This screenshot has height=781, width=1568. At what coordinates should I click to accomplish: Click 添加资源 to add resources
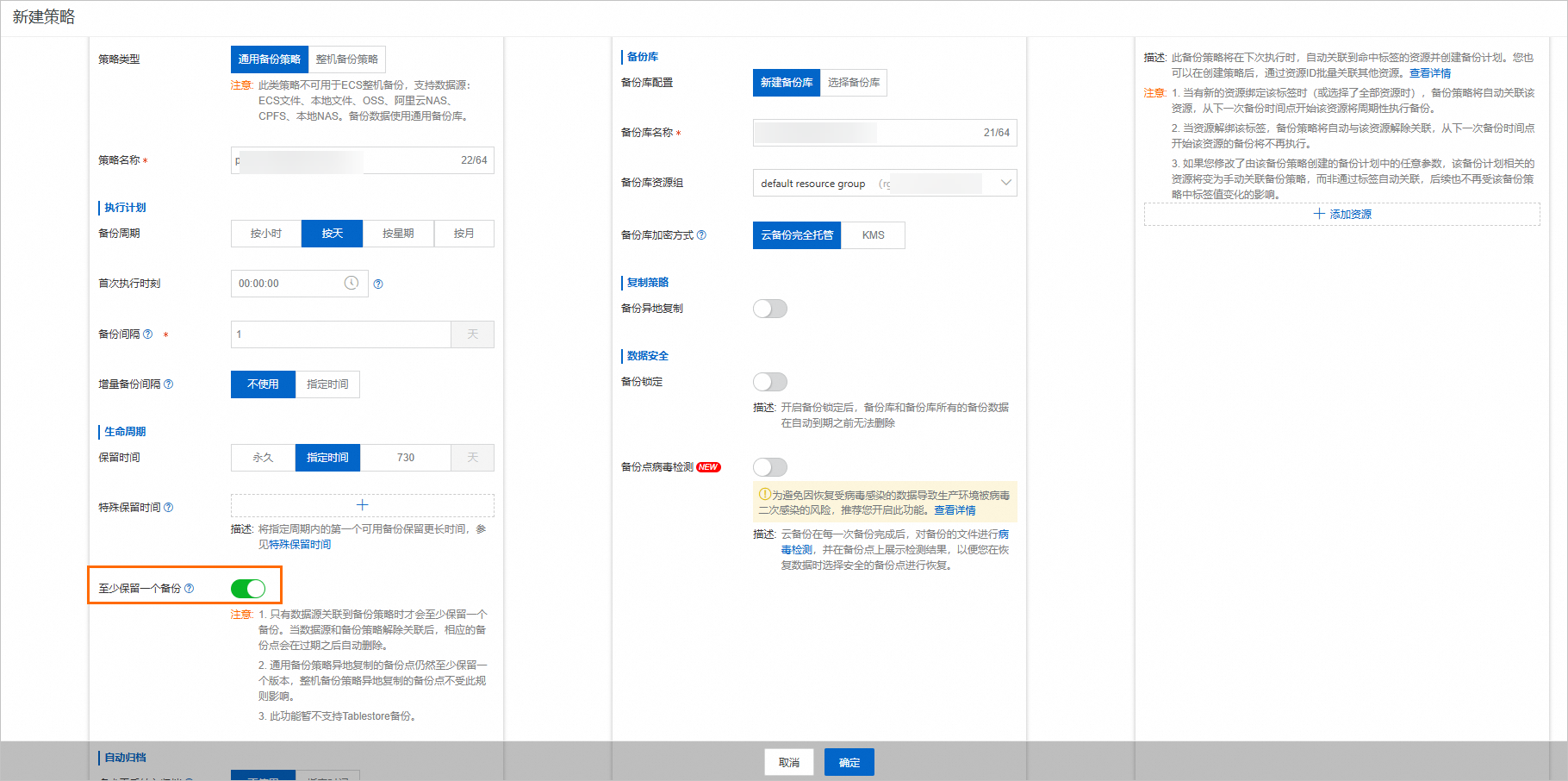pos(1342,214)
